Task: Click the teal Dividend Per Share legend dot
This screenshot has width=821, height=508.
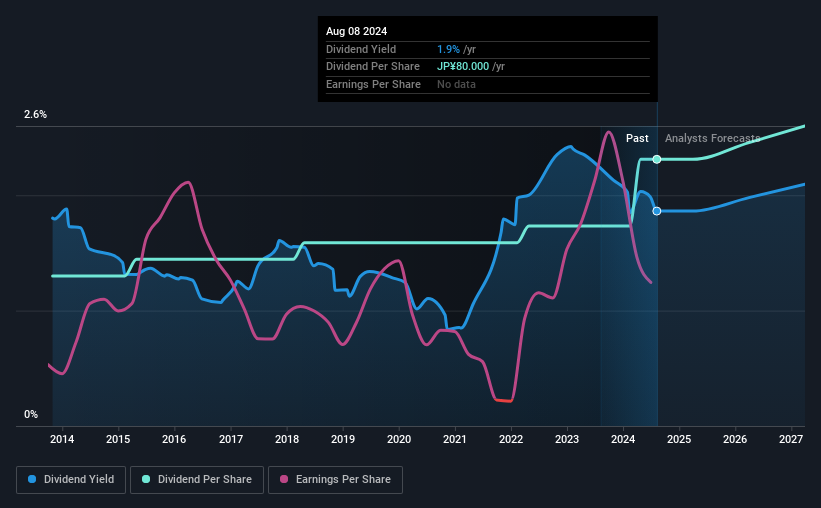Action: (146, 479)
